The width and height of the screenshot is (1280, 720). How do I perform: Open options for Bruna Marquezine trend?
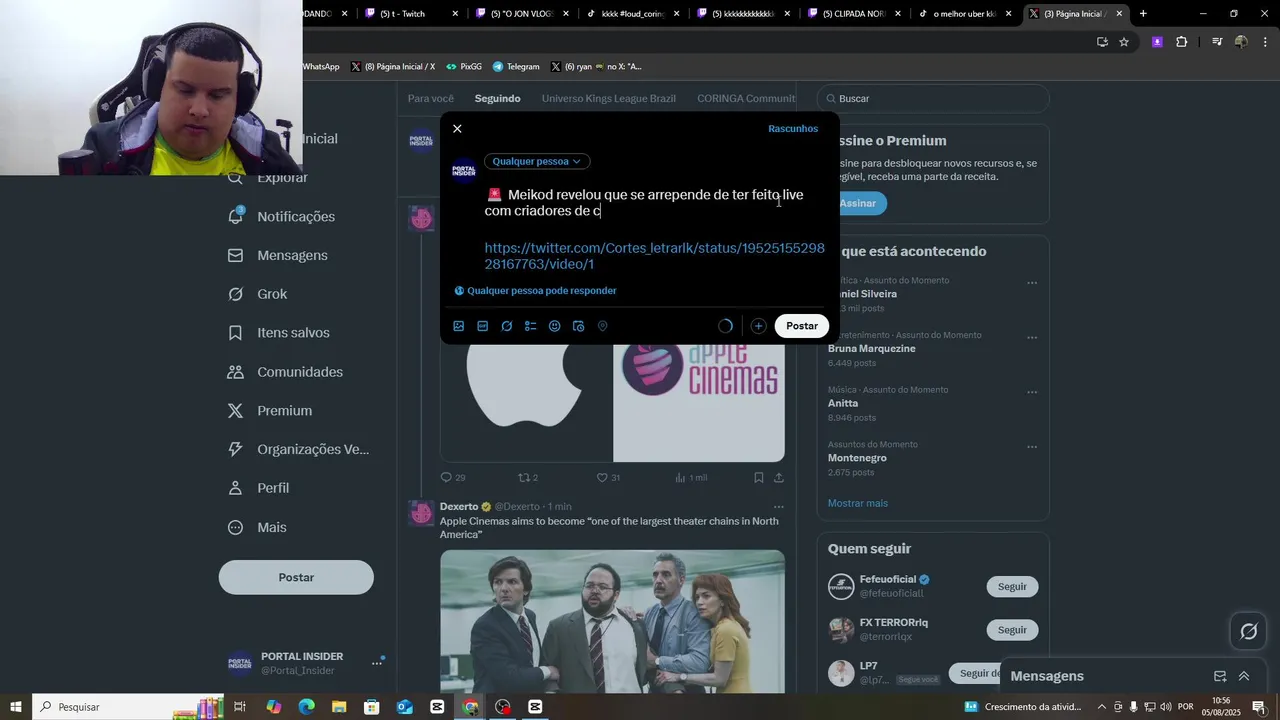(x=1032, y=338)
